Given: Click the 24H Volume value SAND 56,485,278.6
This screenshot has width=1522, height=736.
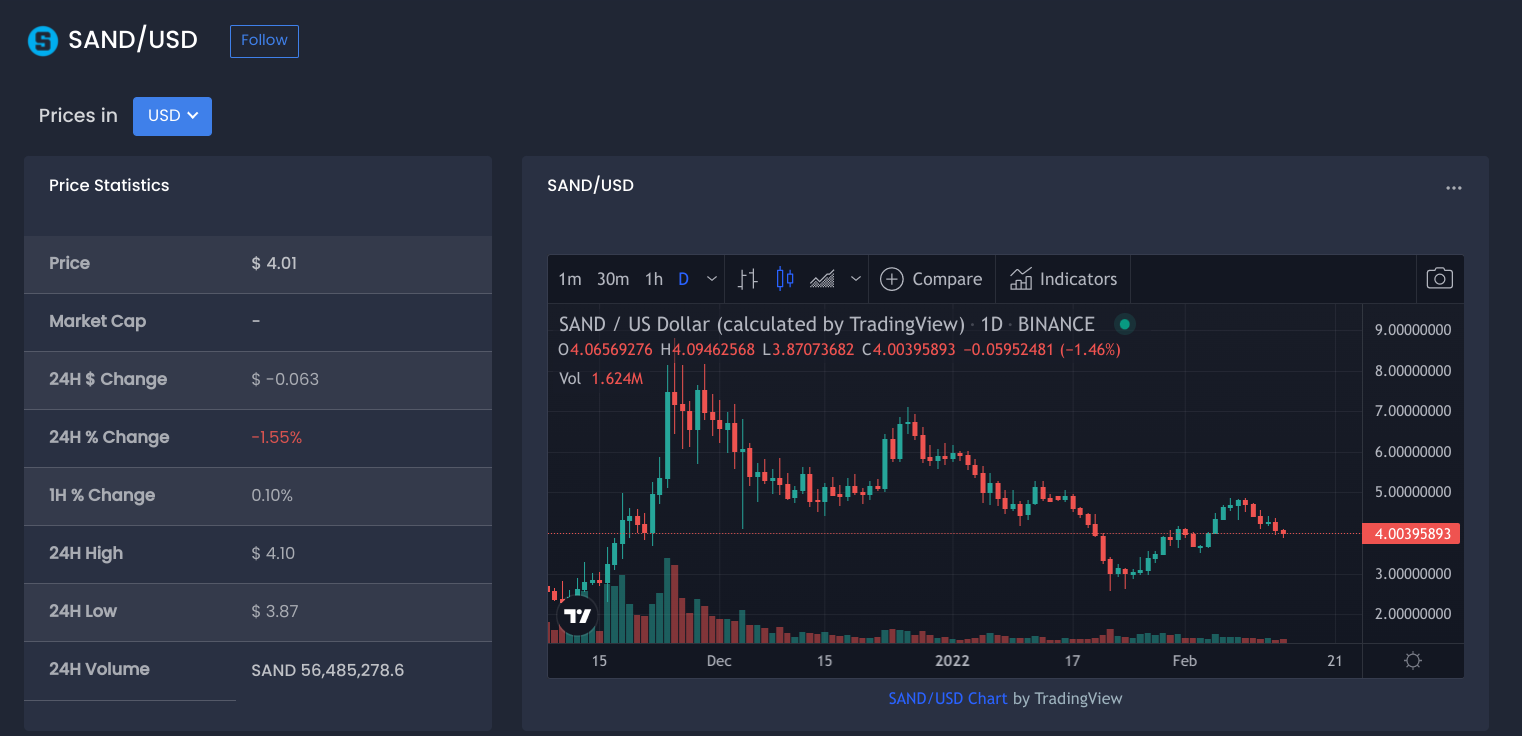Looking at the screenshot, I should [x=328, y=670].
